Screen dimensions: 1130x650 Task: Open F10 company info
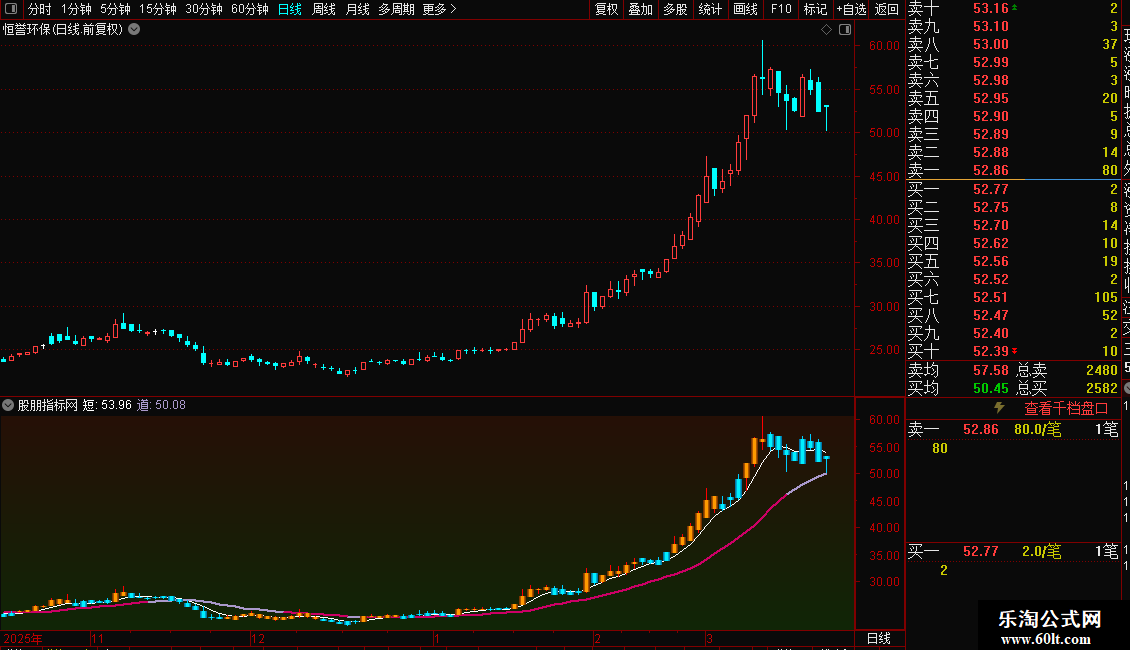780,9
